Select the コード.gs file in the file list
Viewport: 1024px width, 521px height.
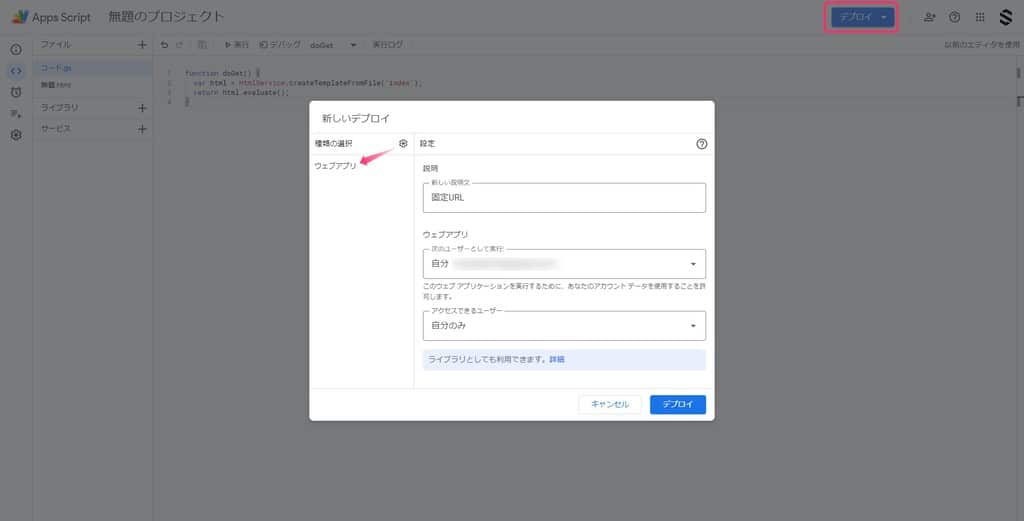tap(57, 68)
